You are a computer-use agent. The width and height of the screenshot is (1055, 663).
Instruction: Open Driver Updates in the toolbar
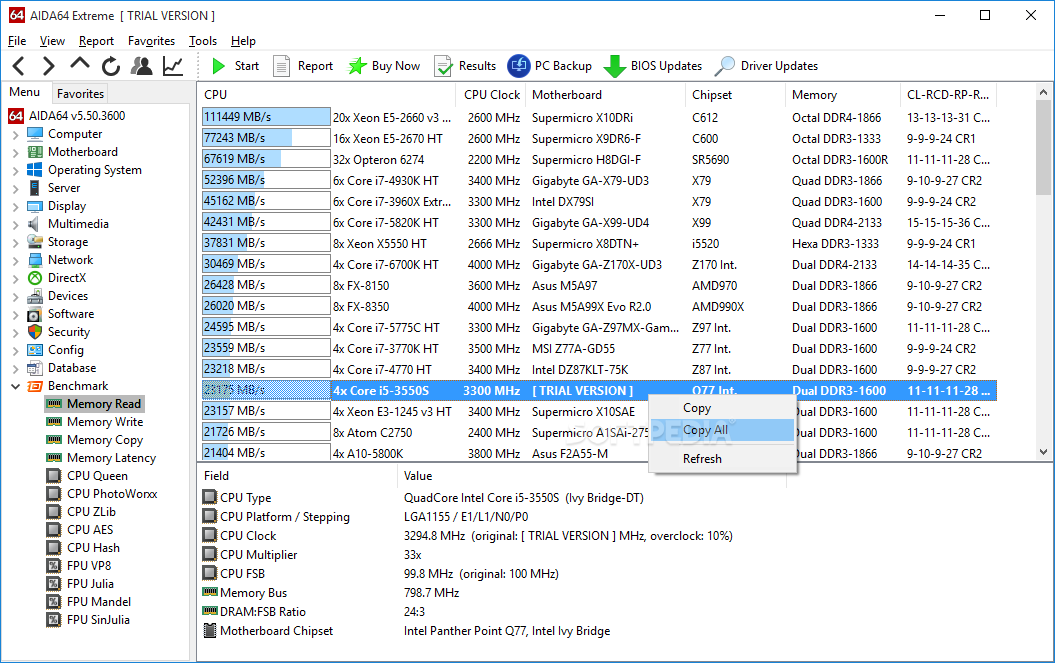[x=766, y=66]
